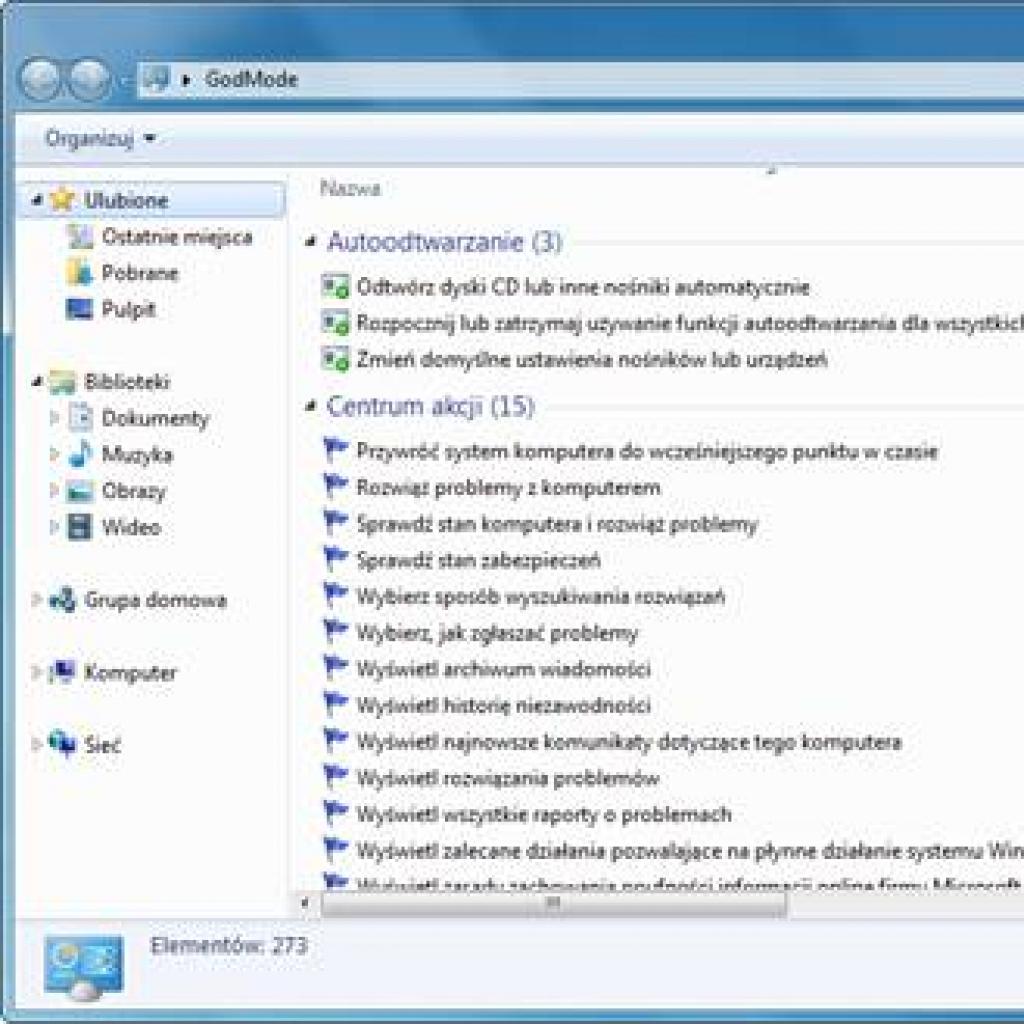Sort by the Nazwa column header
Screen dimensions: 1024x1024
[x=350, y=189]
